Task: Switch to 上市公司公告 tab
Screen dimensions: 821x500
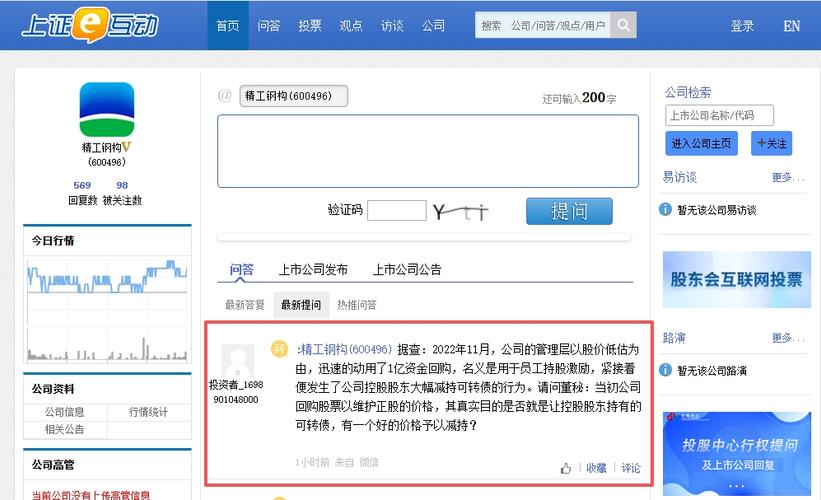Action: click(407, 269)
